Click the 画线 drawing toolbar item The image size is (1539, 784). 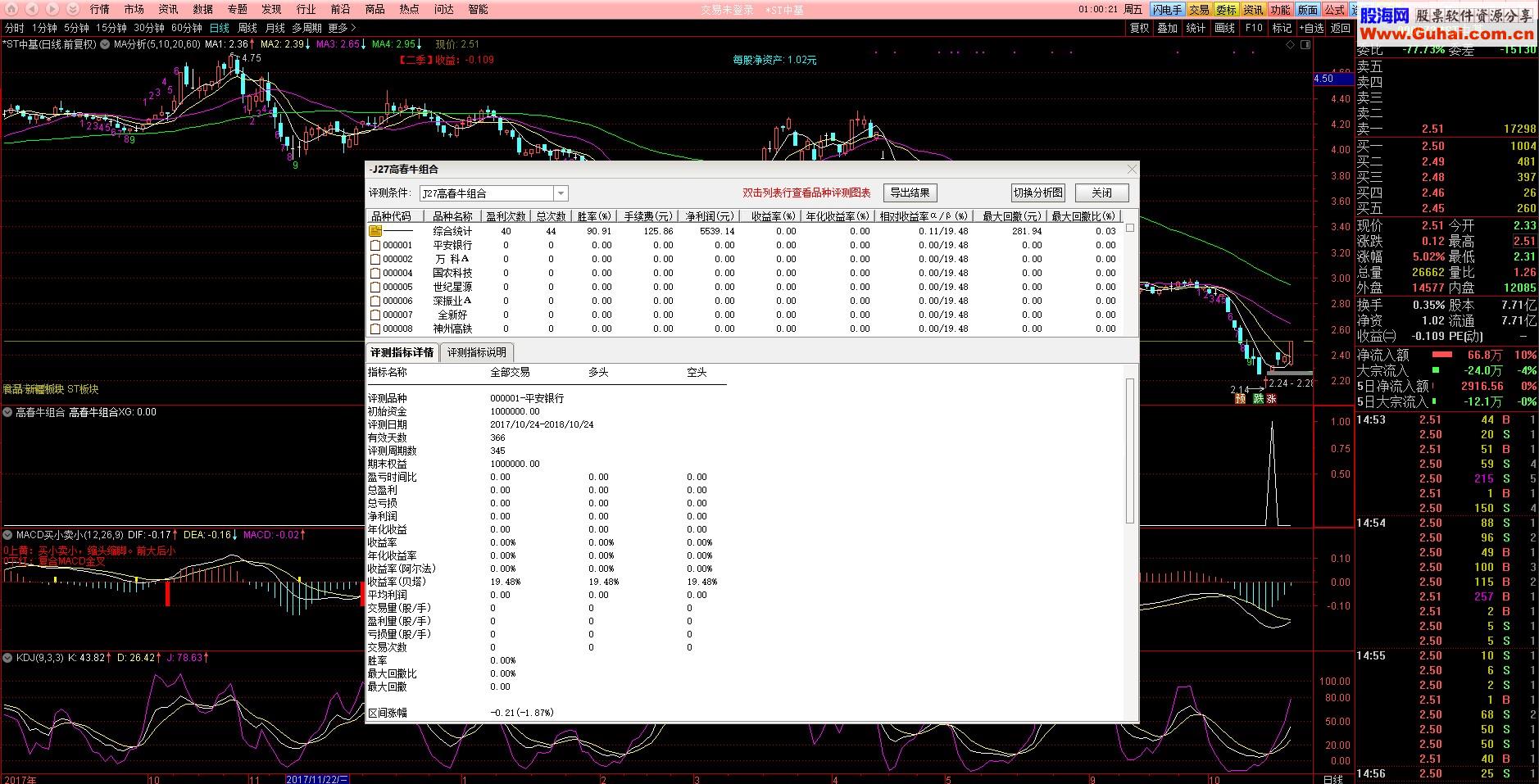pos(1224,28)
